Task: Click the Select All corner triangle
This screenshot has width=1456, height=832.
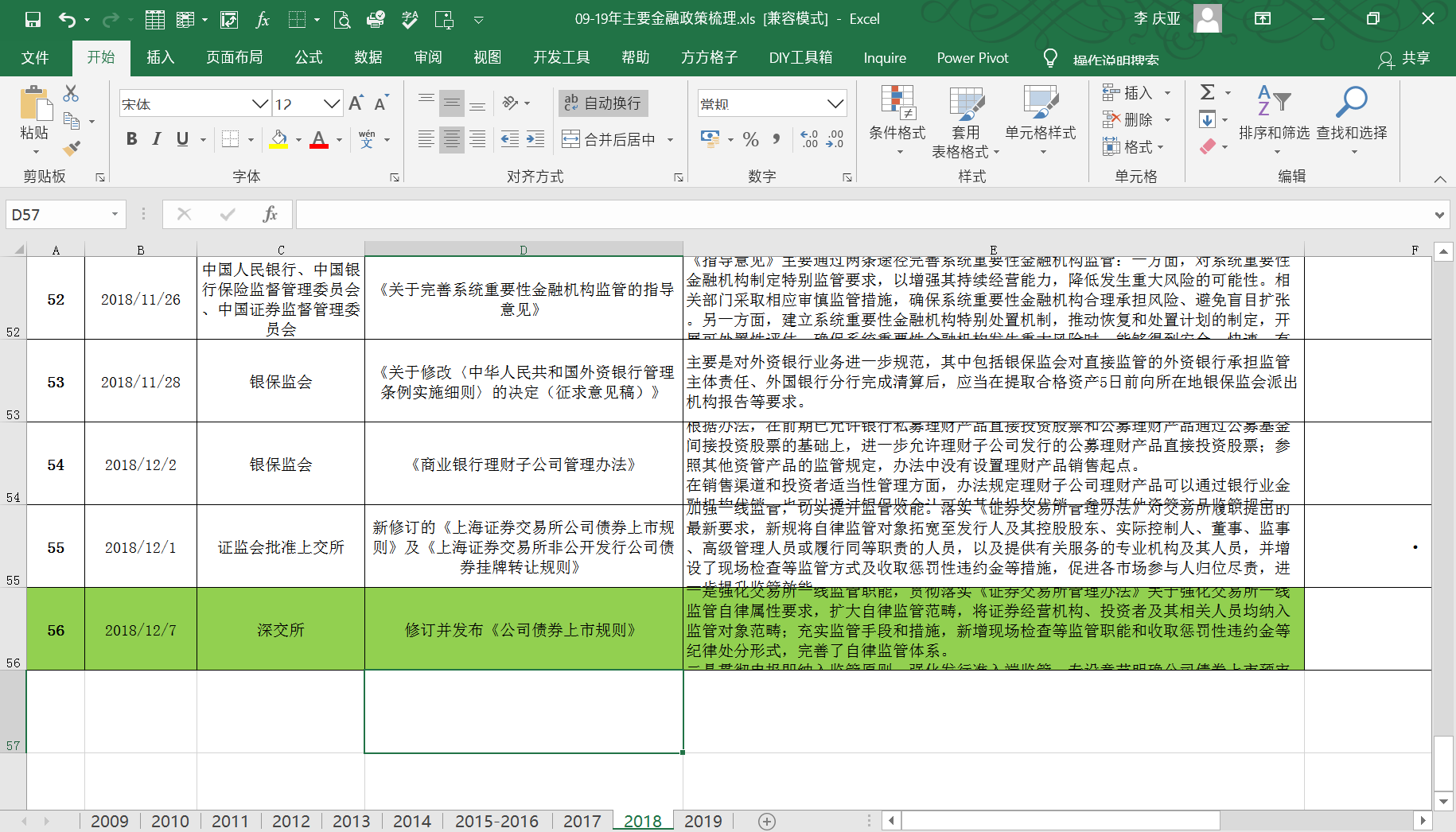Action: click(19, 250)
